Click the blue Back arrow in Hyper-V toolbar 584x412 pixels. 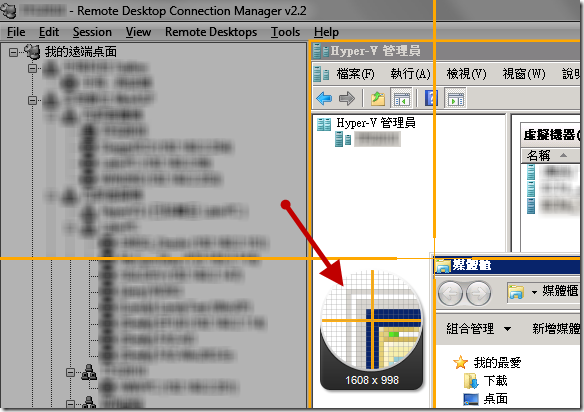tap(324, 99)
